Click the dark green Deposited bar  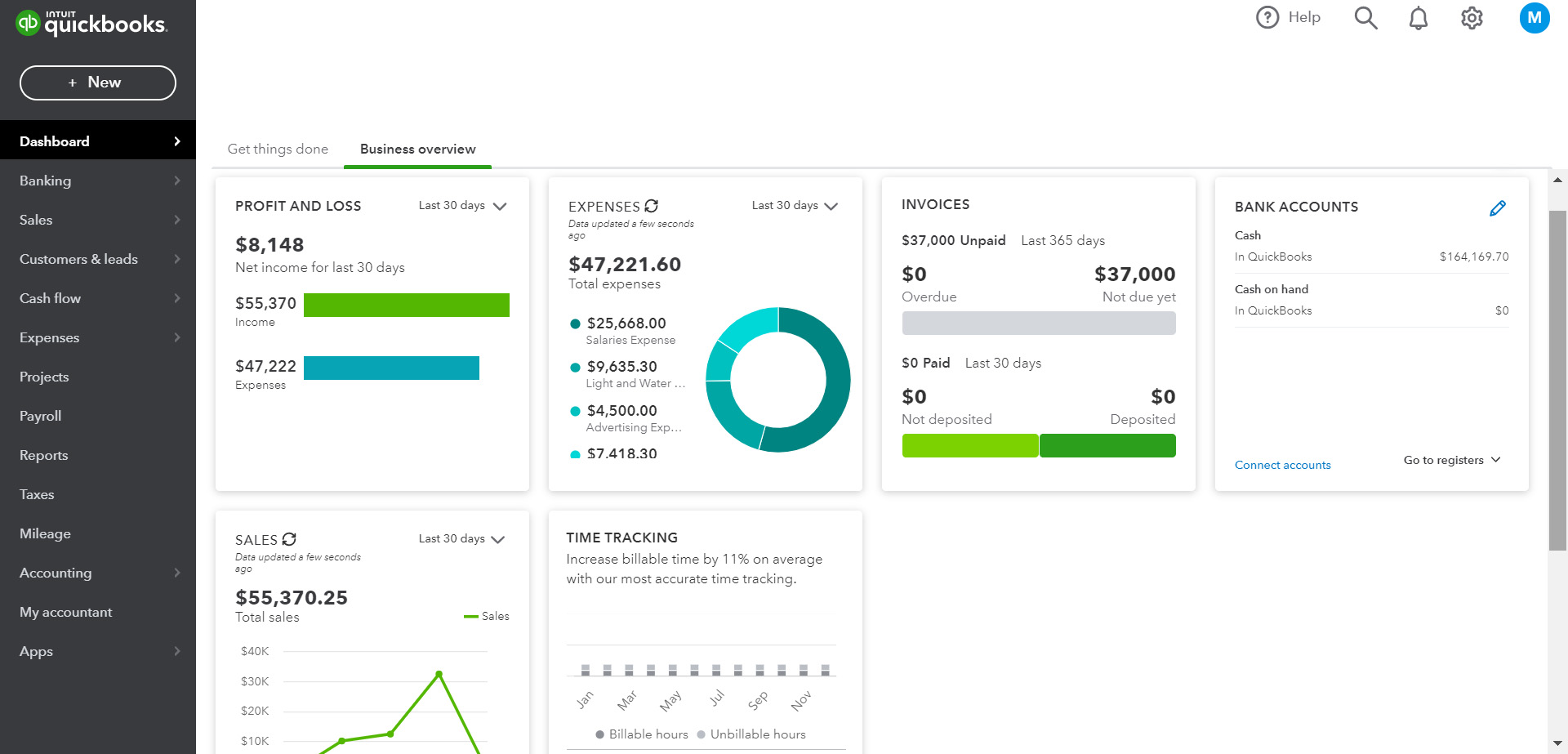click(1107, 445)
